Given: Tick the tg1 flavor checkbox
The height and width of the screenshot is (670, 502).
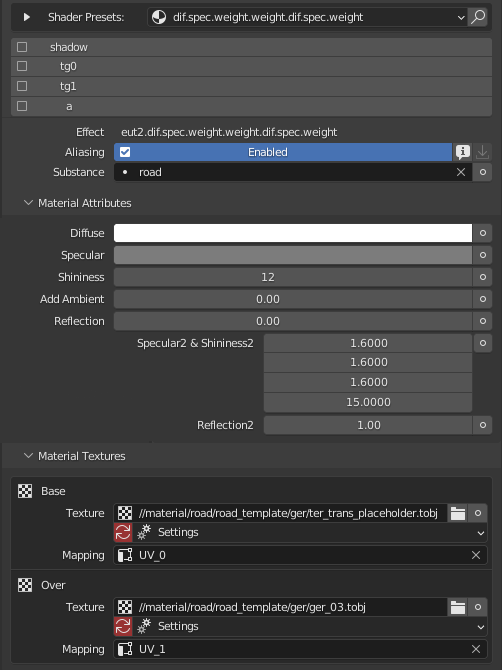Looking at the screenshot, I should click(22, 86).
